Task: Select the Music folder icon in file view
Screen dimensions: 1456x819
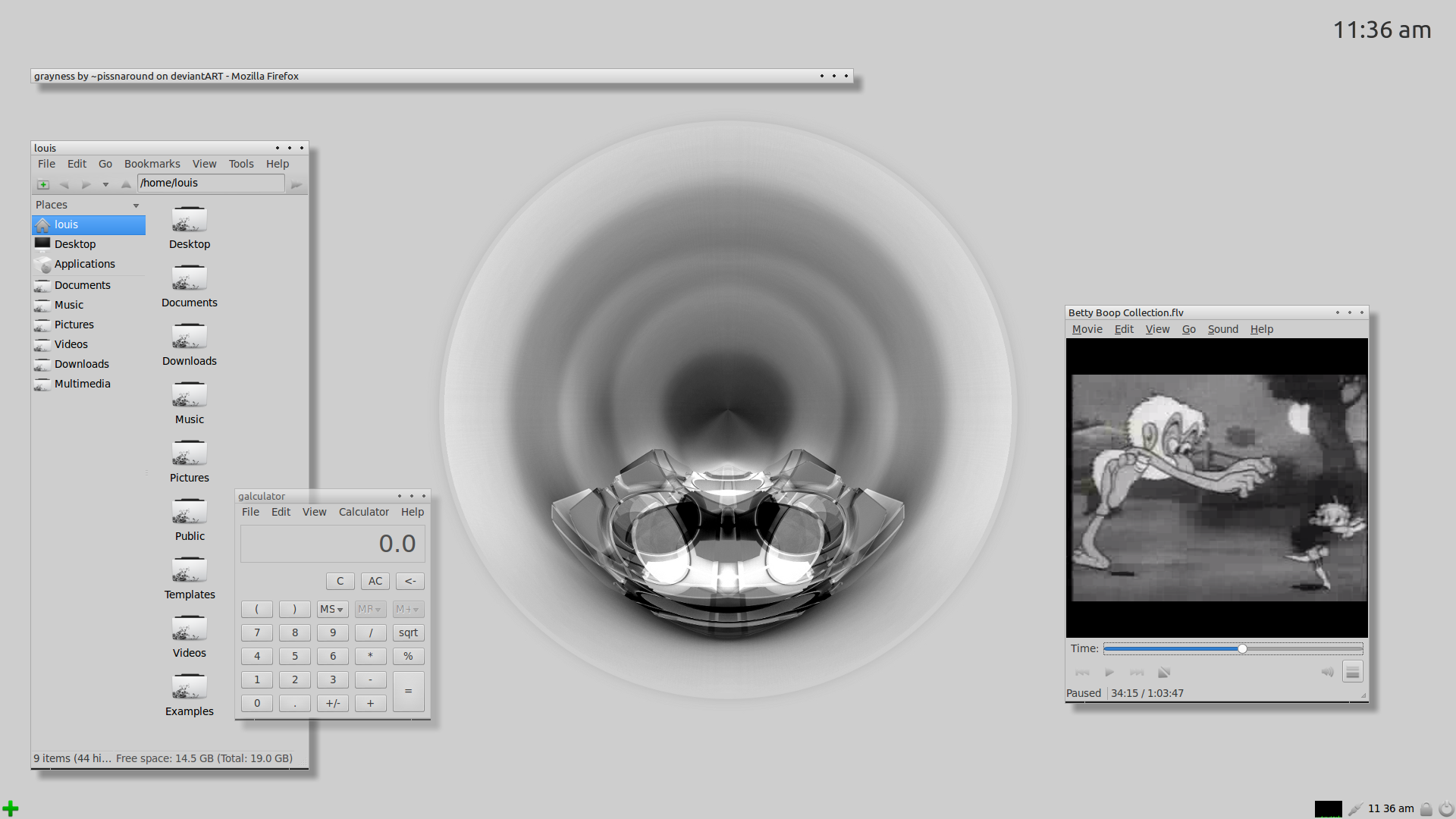Action: pos(190,395)
